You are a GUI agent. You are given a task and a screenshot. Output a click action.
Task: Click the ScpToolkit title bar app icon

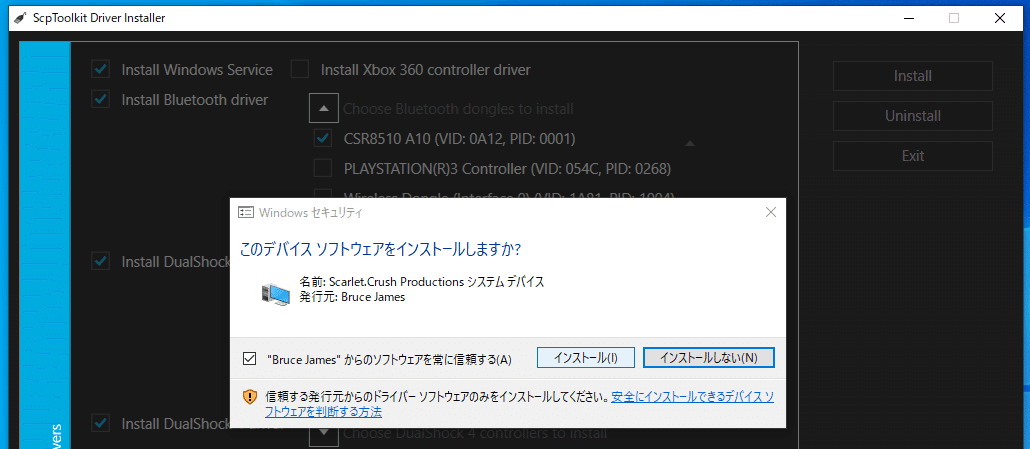20,18
